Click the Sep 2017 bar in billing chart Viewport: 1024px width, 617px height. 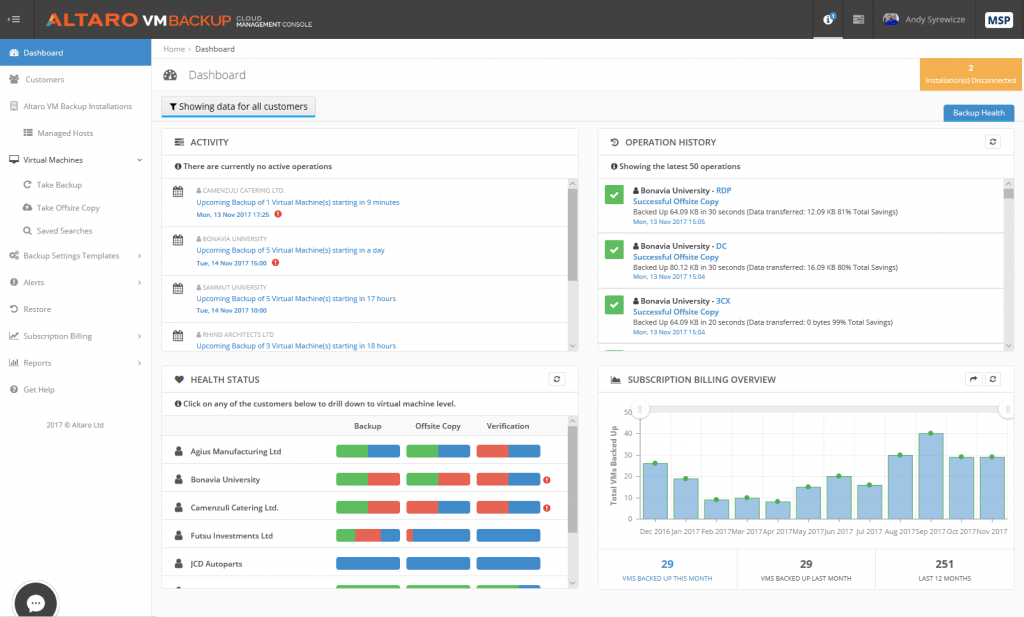pyautogui.click(x=931, y=476)
